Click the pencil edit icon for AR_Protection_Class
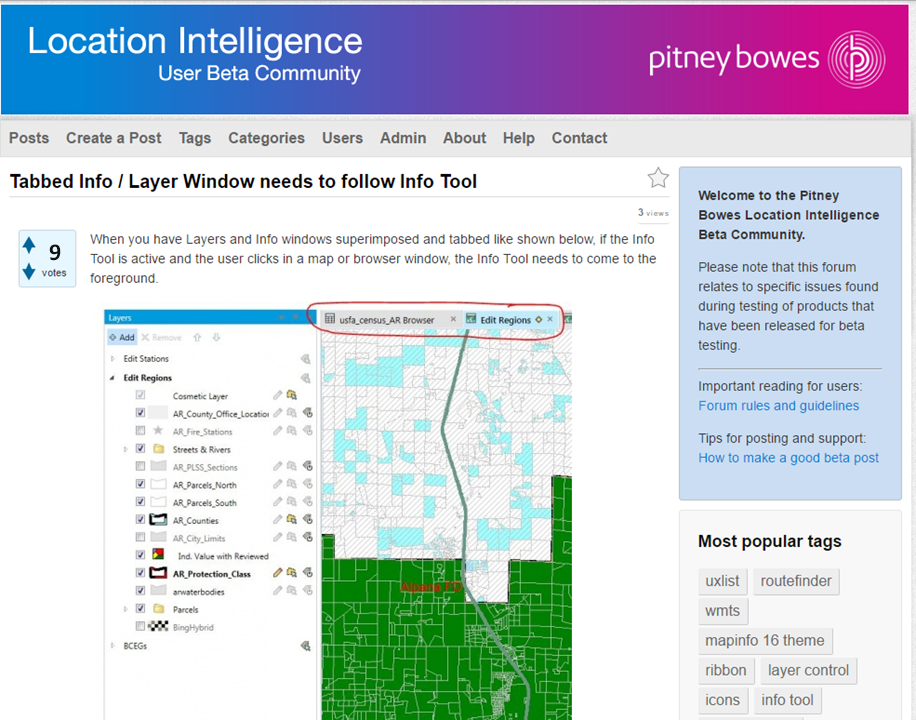This screenshot has width=916, height=720. [x=277, y=574]
